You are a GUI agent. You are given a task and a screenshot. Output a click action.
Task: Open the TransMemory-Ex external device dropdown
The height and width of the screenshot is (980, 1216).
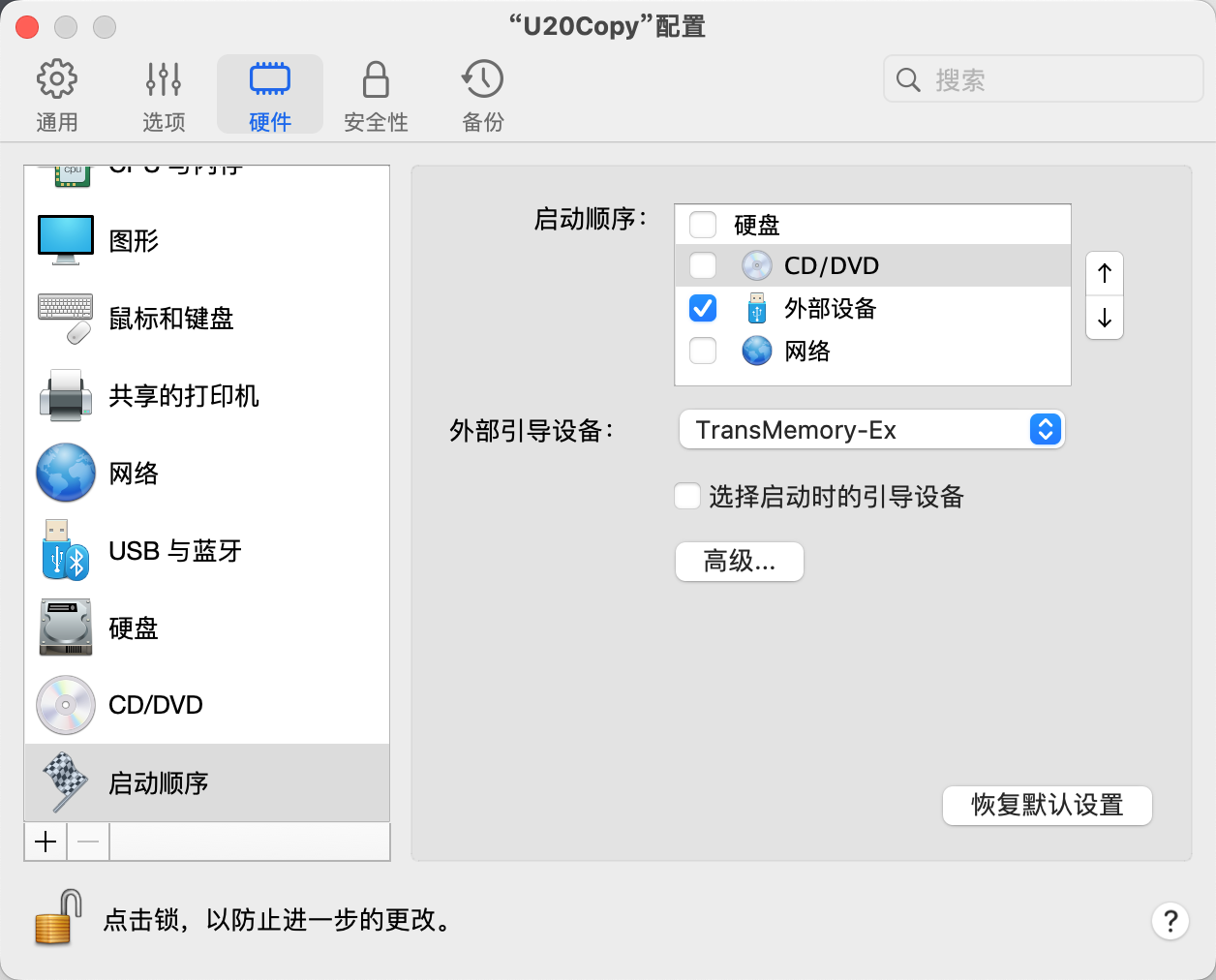pyautogui.click(x=871, y=429)
